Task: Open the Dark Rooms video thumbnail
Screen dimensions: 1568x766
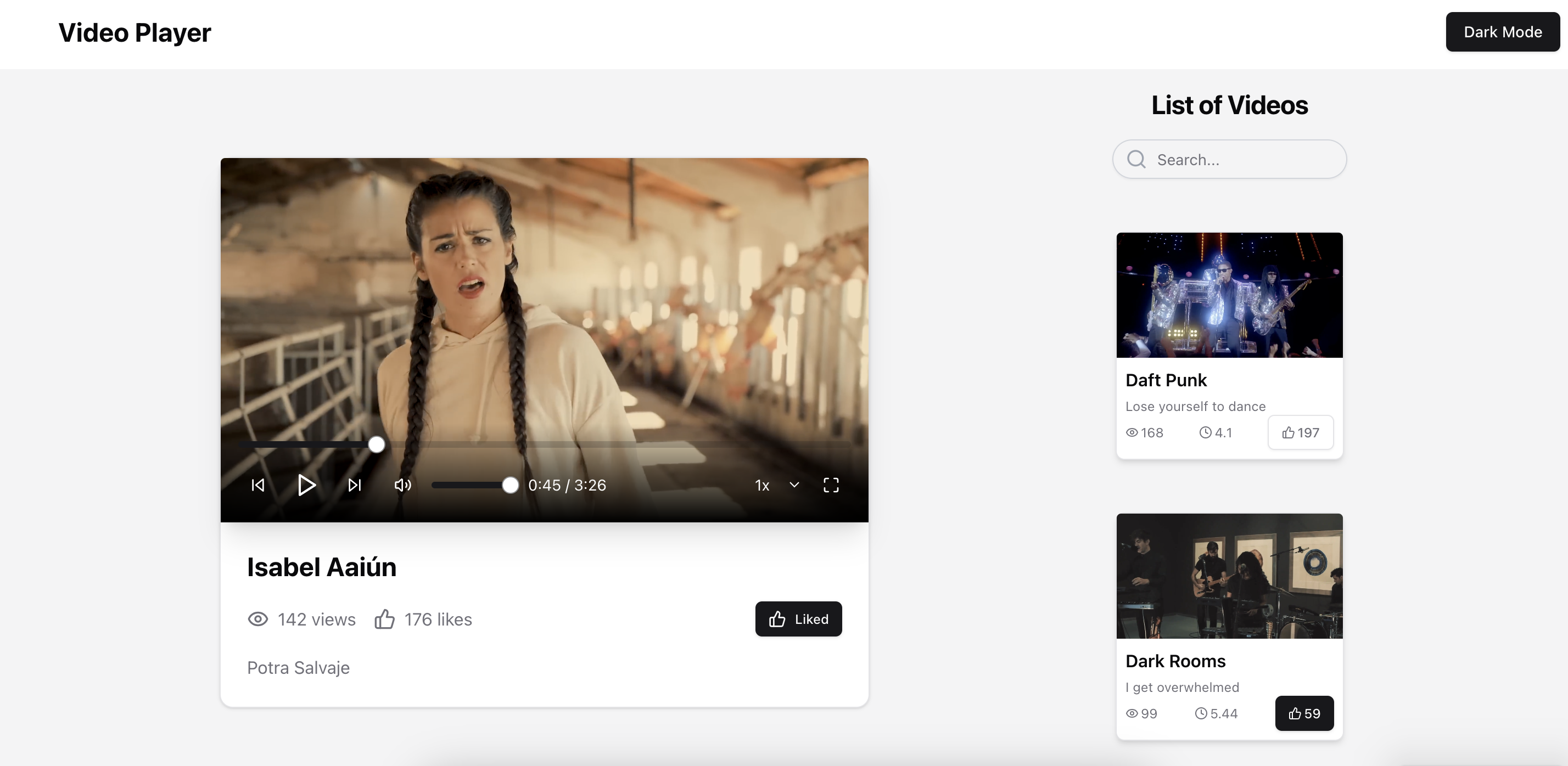Action: (x=1229, y=576)
